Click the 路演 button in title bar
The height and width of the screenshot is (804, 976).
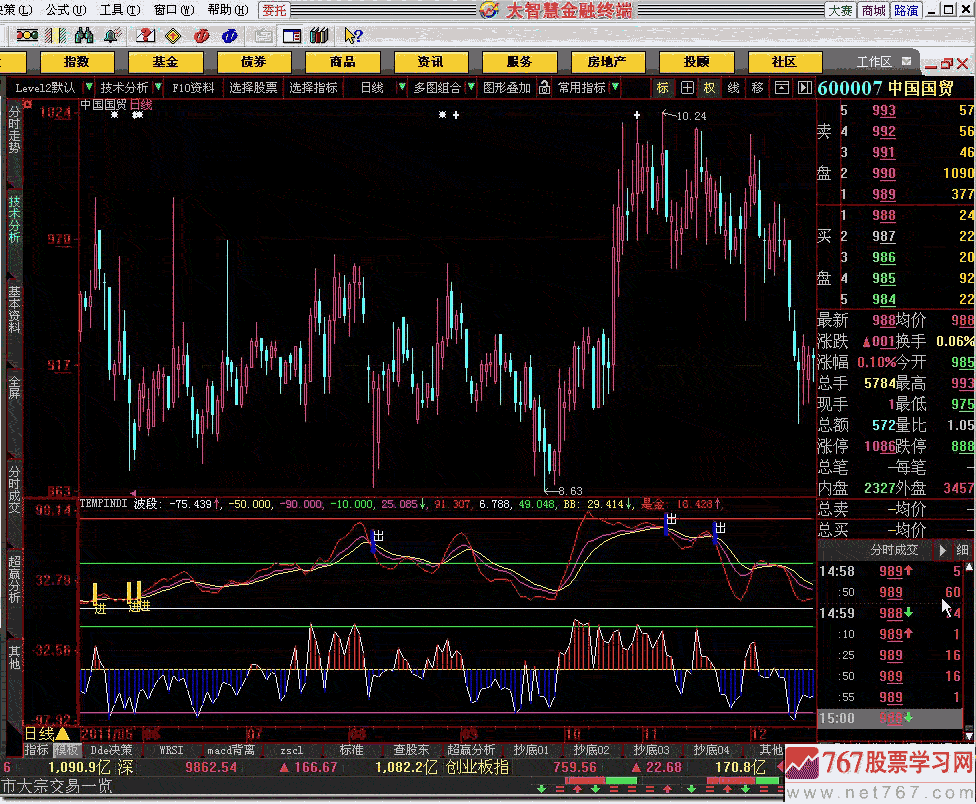(x=906, y=10)
